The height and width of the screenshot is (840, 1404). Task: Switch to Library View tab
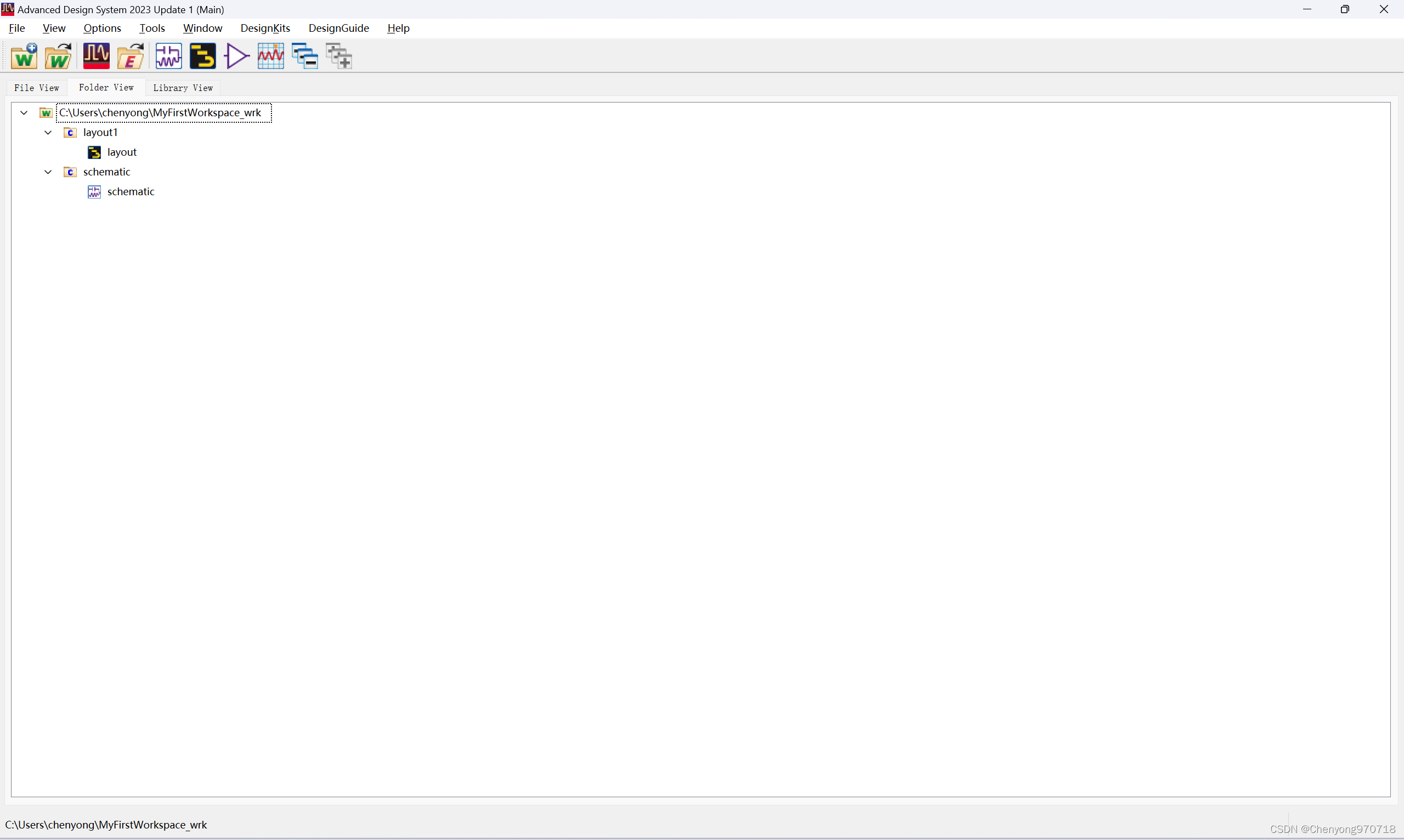tap(182, 87)
